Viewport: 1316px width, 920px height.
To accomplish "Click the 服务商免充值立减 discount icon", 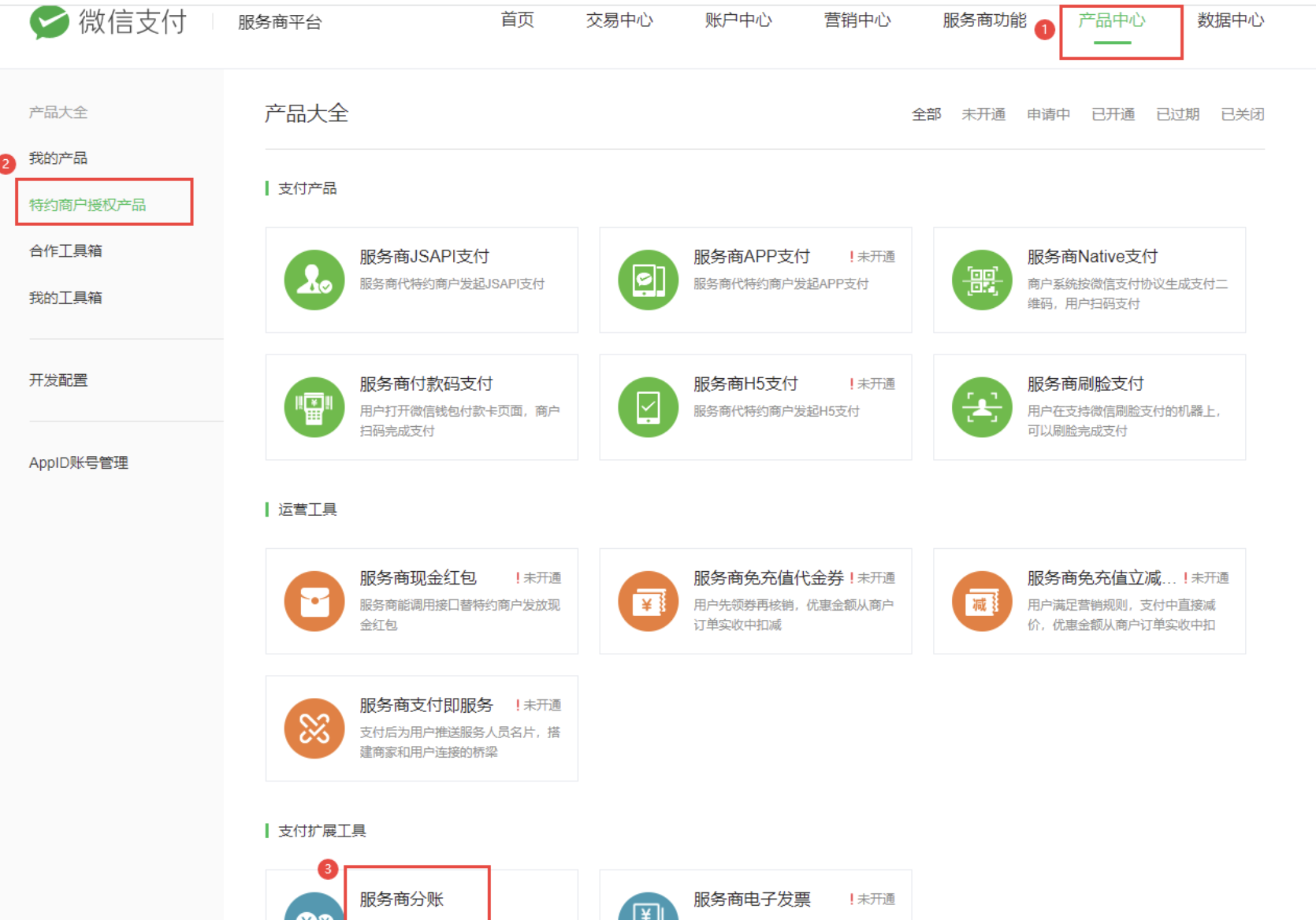I will point(982,602).
